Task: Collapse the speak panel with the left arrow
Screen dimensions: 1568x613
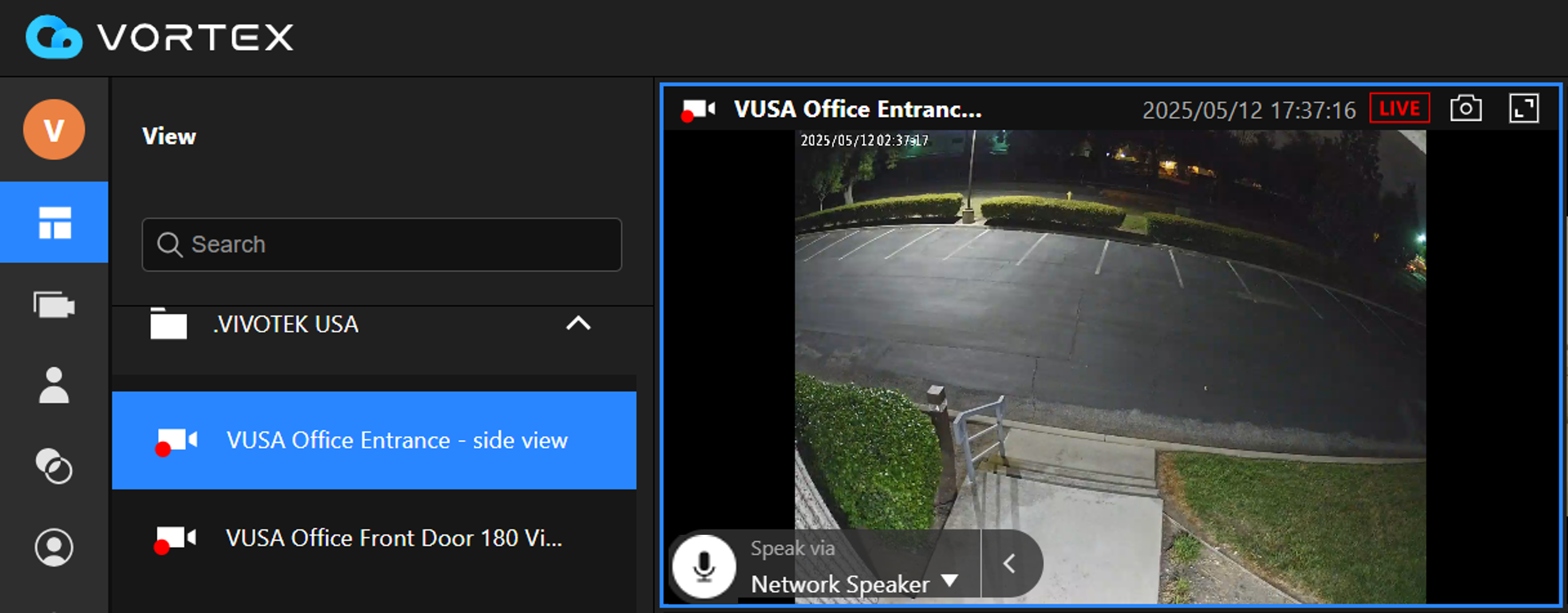Action: pos(1009,564)
